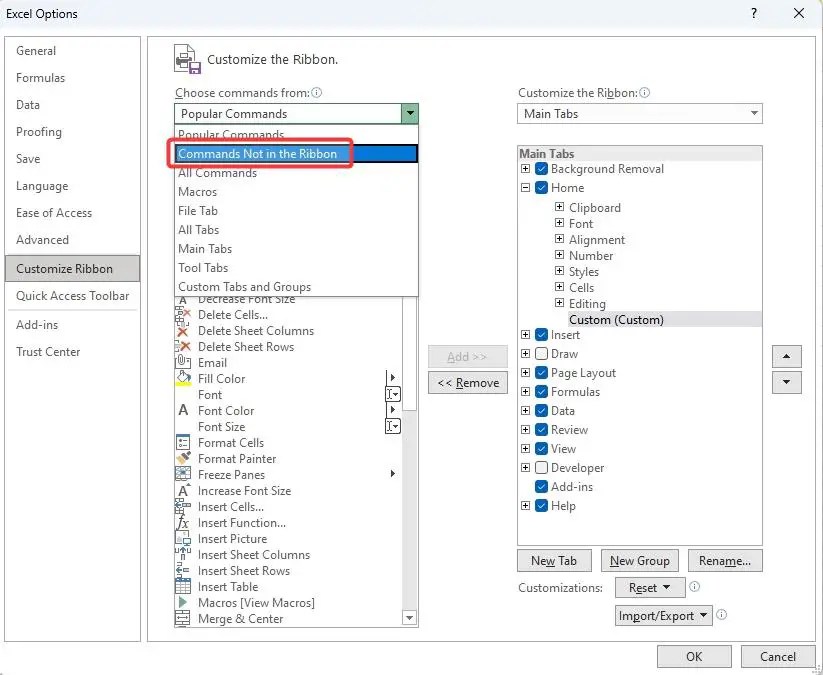Click the move up arrow beside Main Tabs
The width and height of the screenshot is (823, 675).
[x=787, y=356]
